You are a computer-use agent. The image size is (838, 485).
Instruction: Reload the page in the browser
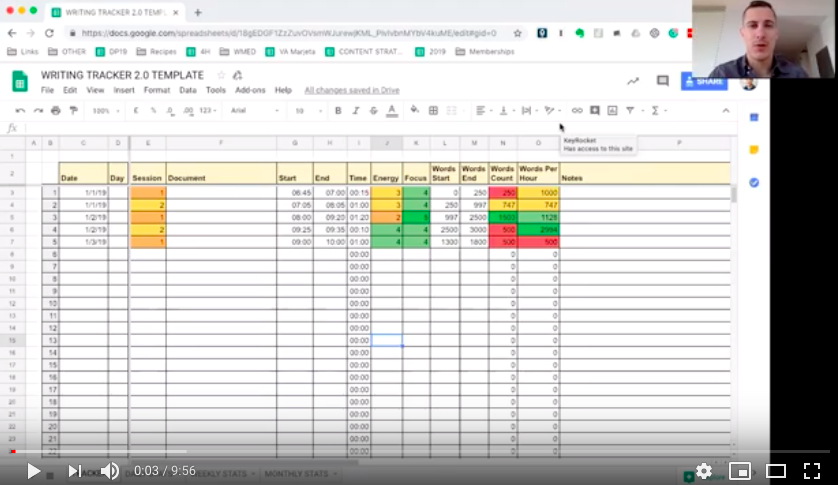[49, 33]
